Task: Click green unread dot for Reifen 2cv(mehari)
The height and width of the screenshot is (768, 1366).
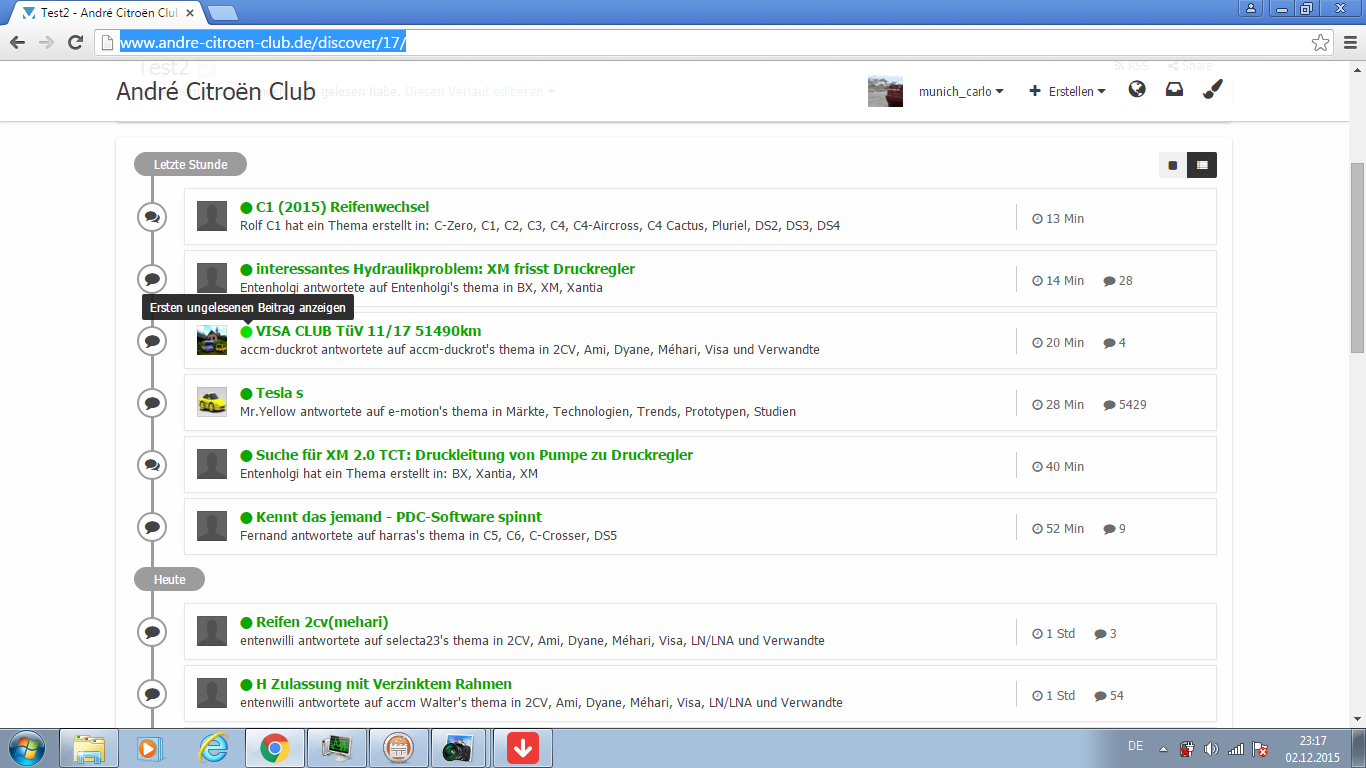Action: coord(246,623)
